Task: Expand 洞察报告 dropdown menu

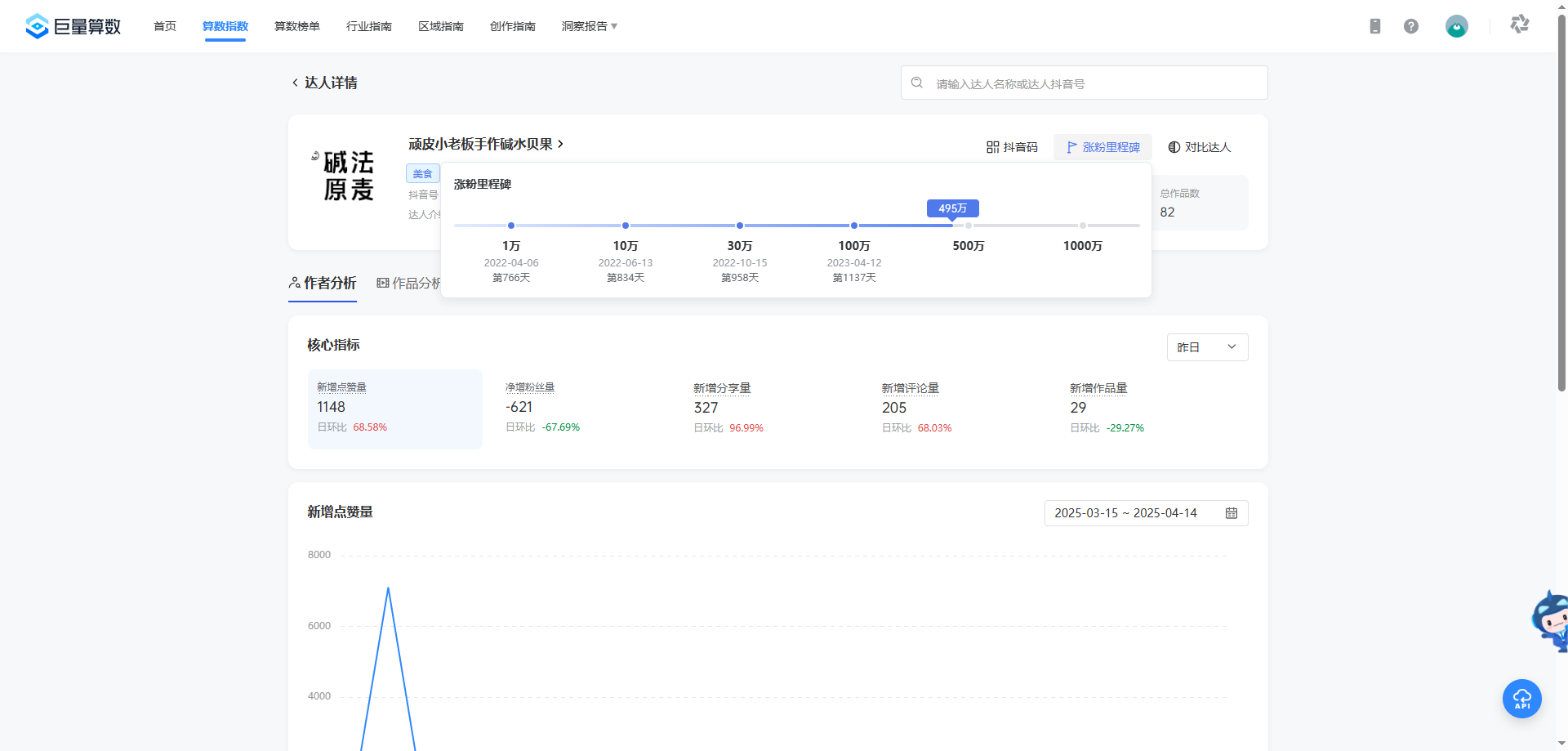Action: coord(590,26)
